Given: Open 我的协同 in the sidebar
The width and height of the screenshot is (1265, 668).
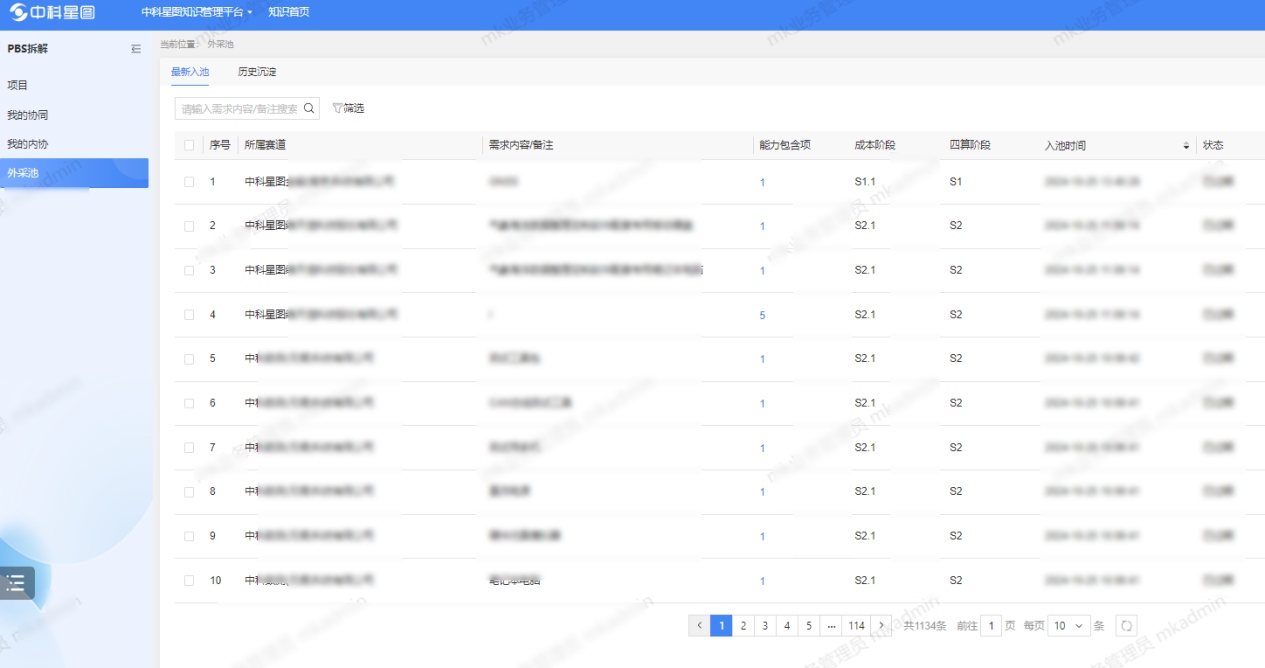Looking at the screenshot, I should click(28, 115).
